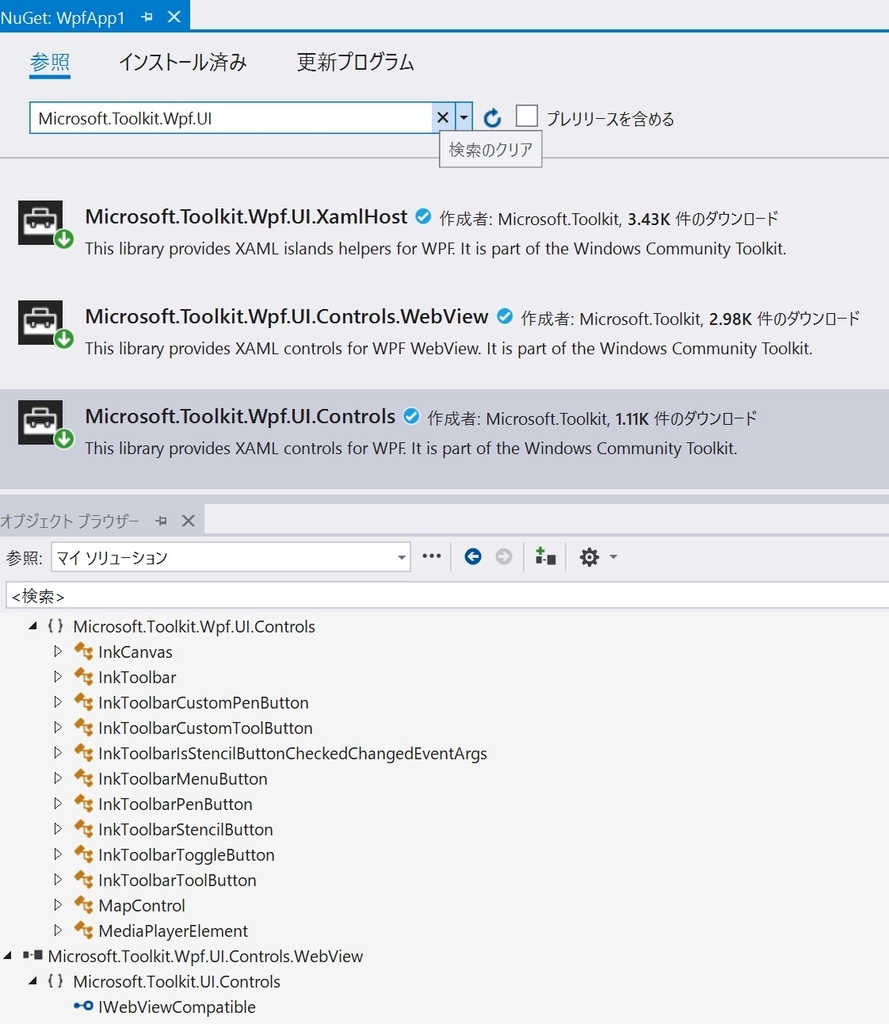
Task: Enable the プレリリースを含める checkbox
Action: coord(526,115)
